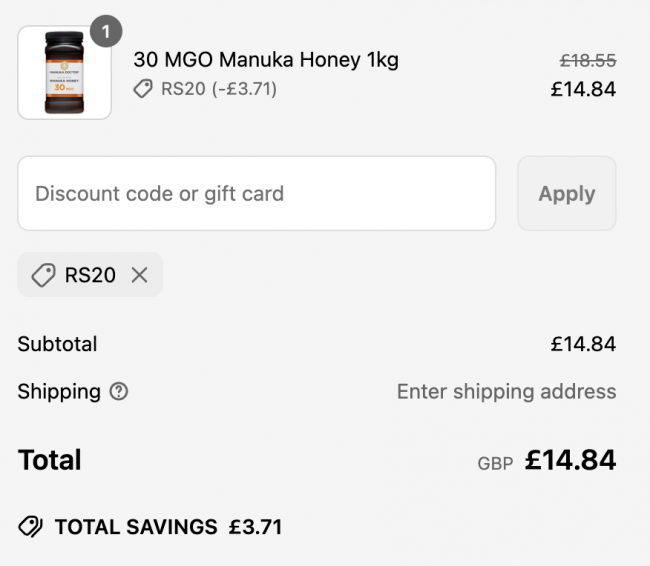Click the Subtotal amount £14.84

(x=583, y=344)
